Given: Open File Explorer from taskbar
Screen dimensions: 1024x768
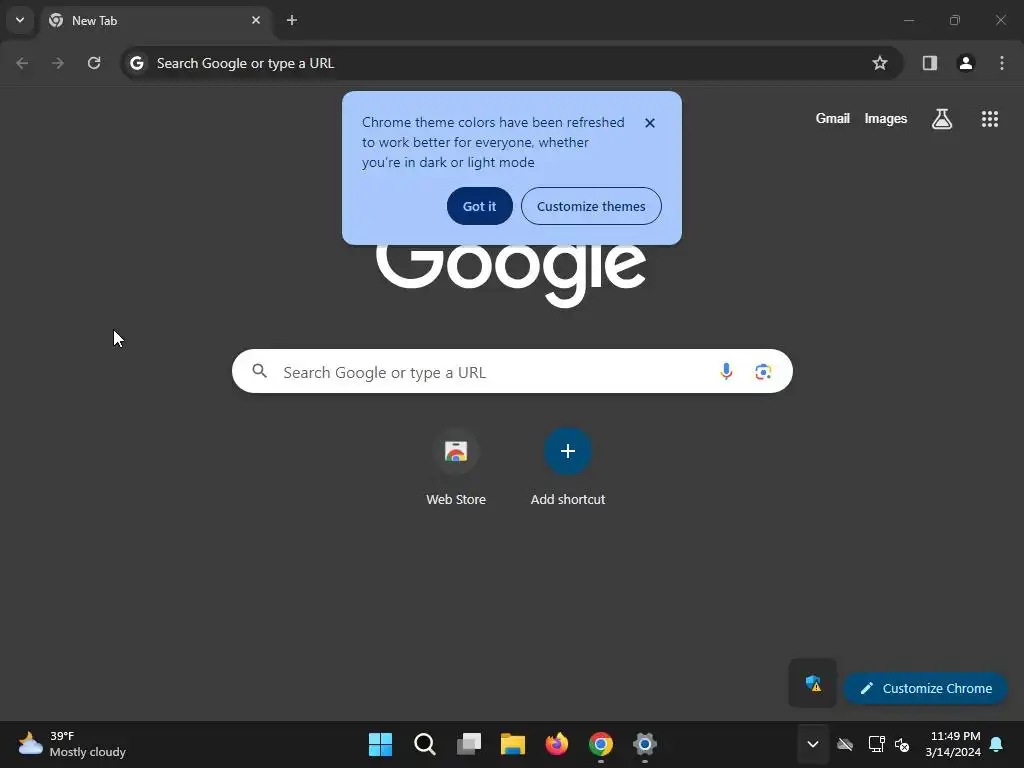Looking at the screenshot, I should click(513, 744).
